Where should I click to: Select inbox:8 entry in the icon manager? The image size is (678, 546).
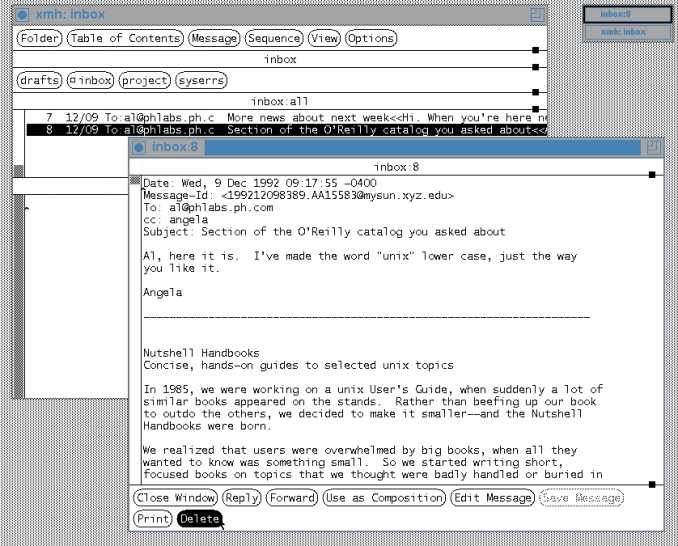click(628, 14)
